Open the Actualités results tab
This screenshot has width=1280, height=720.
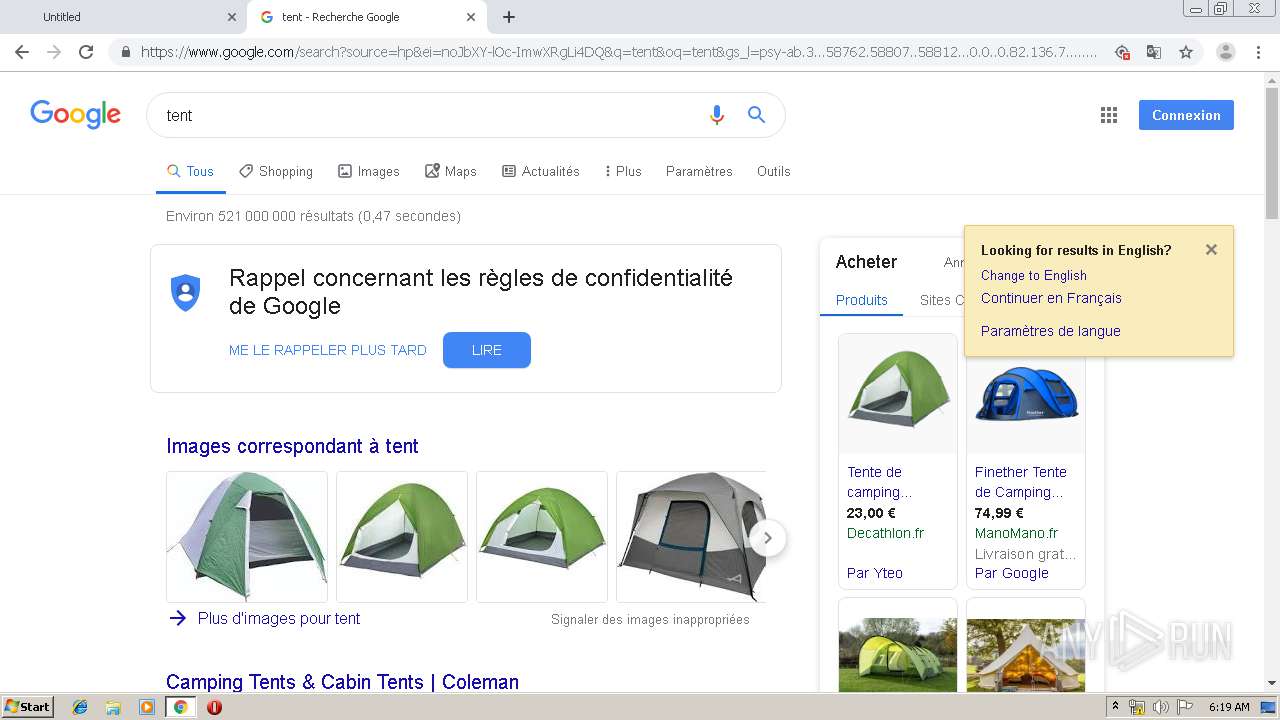pos(541,172)
